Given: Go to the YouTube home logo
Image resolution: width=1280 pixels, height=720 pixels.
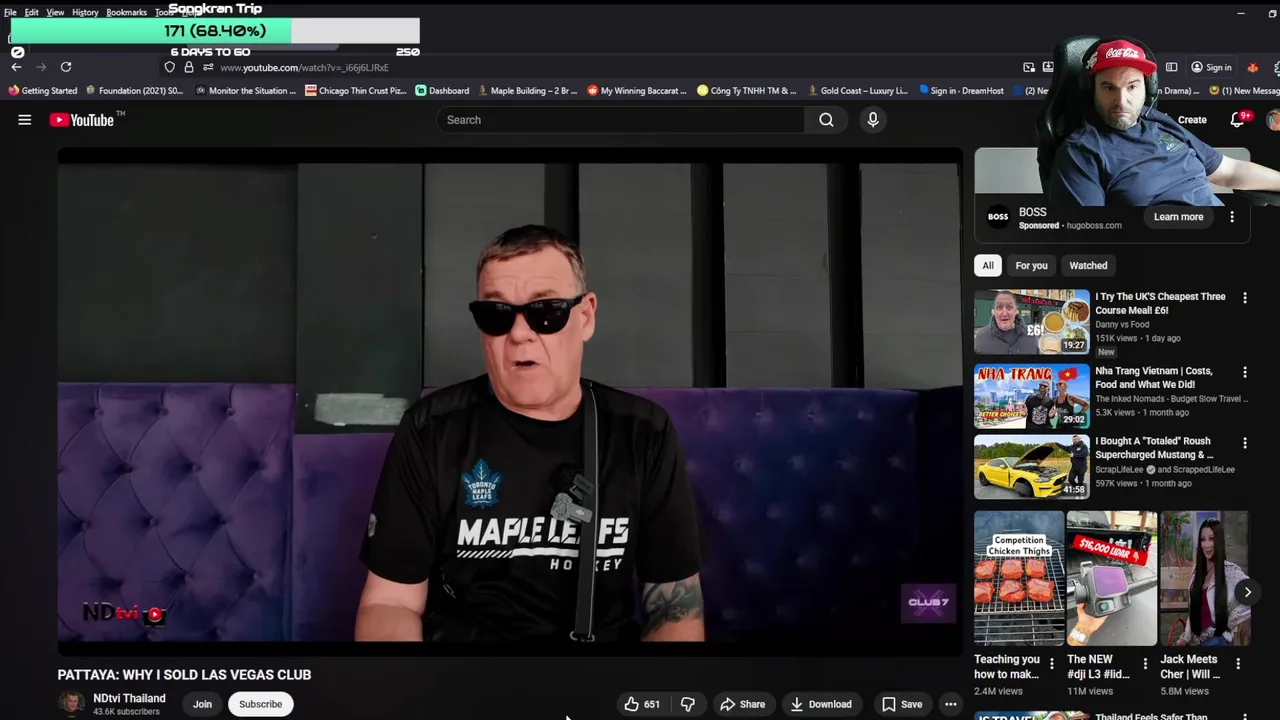Looking at the screenshot, I should point(82,120).
